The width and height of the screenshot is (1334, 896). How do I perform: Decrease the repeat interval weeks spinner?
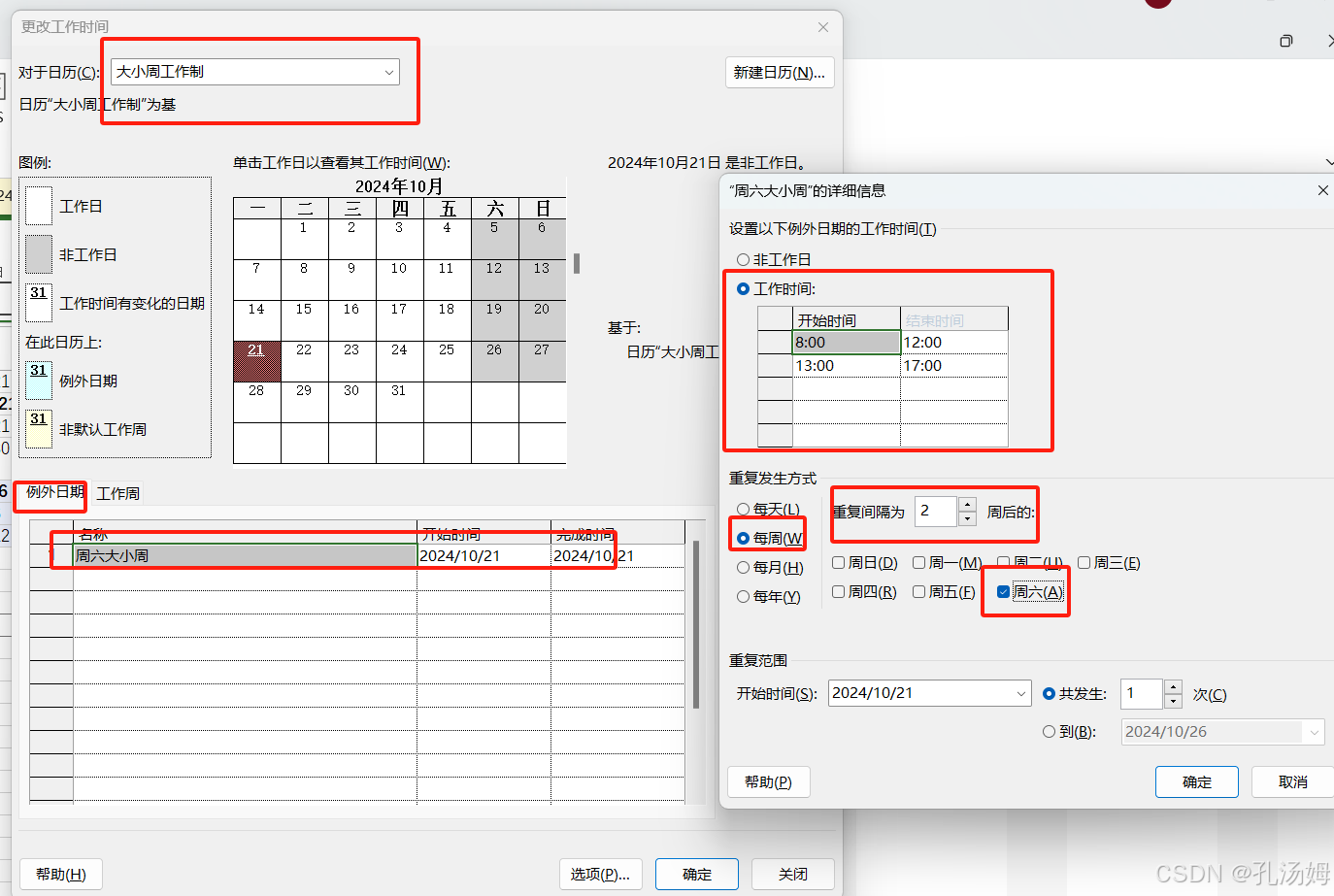(x=967, y=518)
